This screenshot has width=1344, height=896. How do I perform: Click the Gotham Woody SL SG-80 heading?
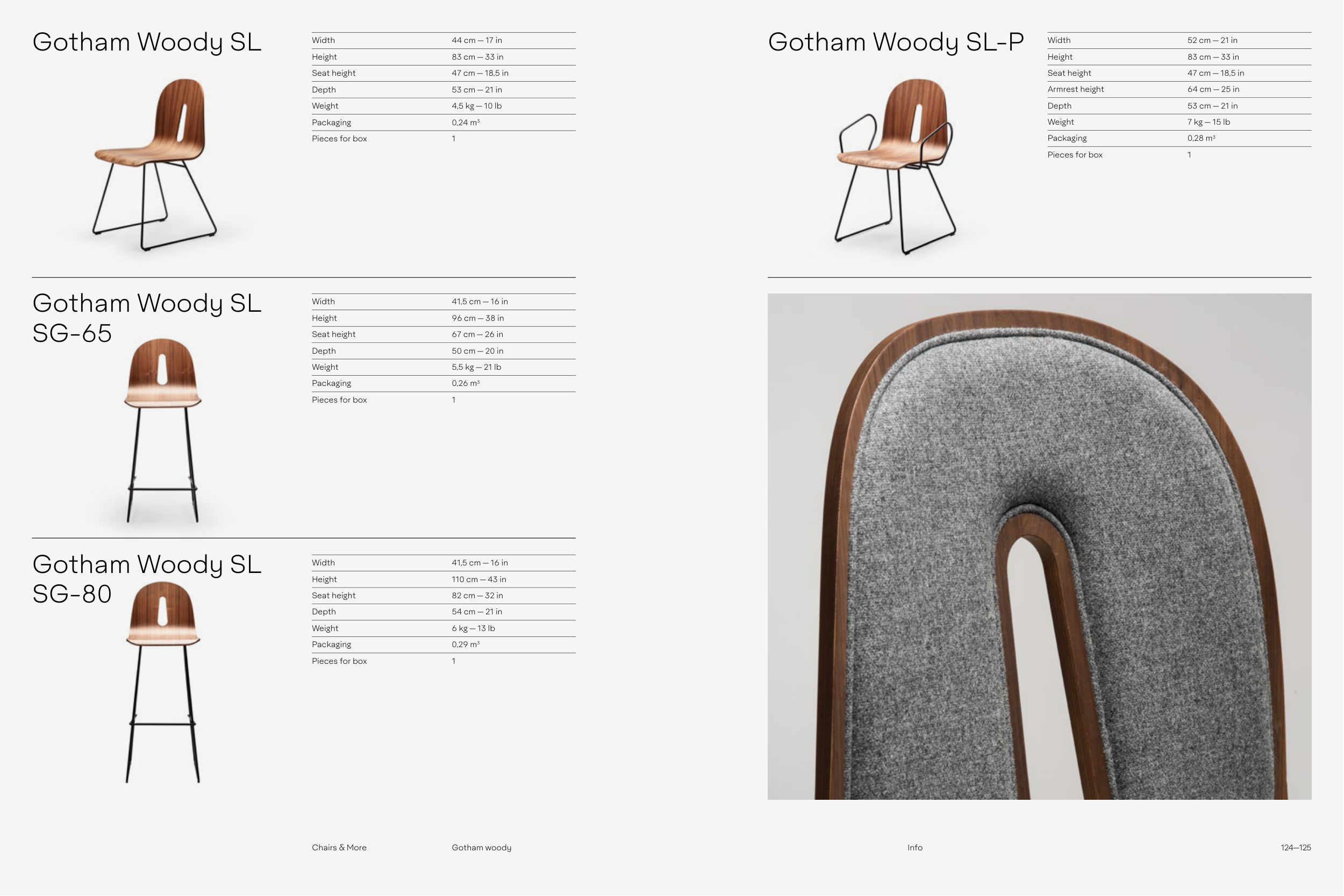[146, 579]
